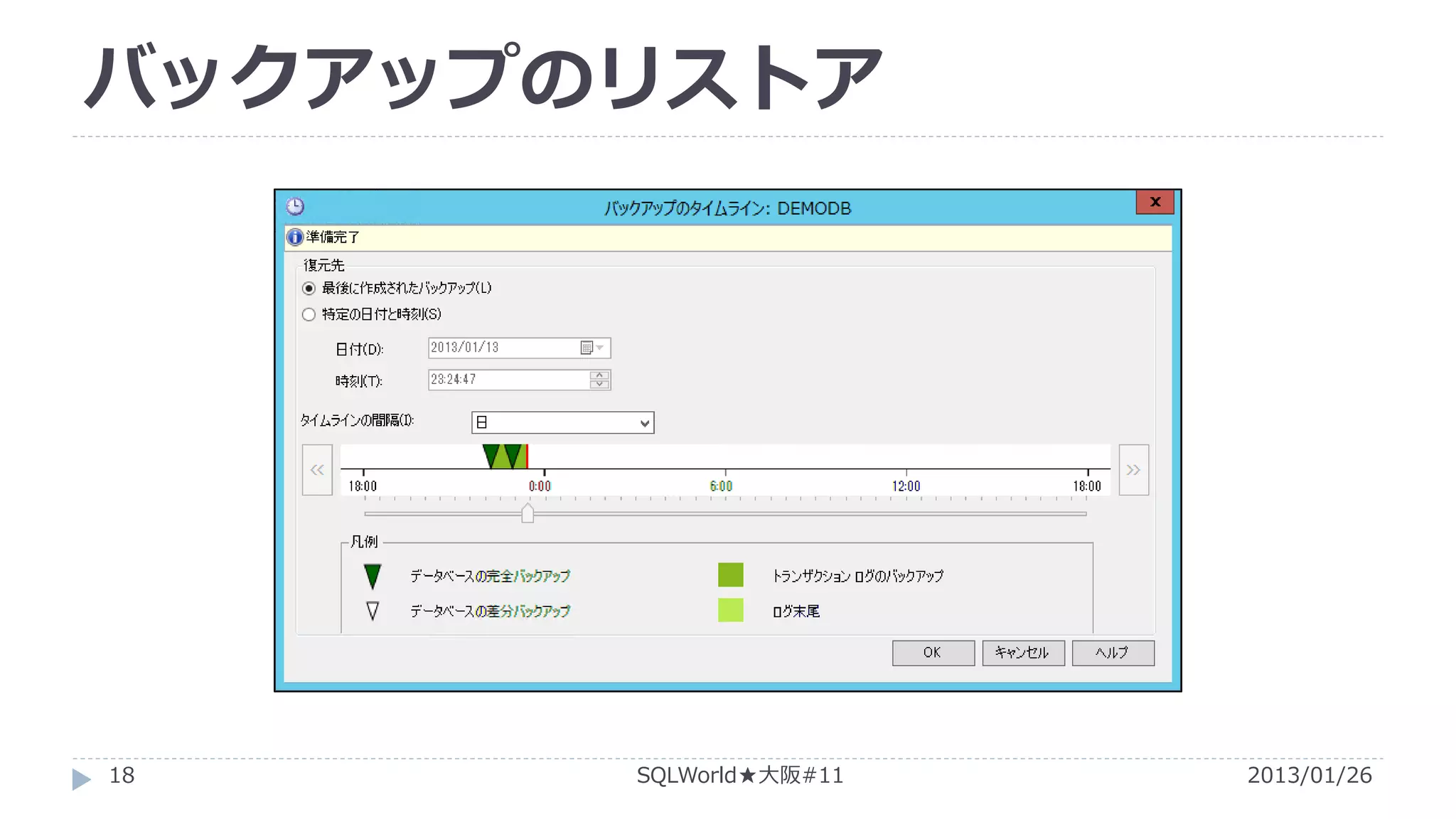The width and height of the screenshot is (1456, 819).
Task: Click the トランザクション ログのバックアップ legend text
Action: (x=858, y=576)
